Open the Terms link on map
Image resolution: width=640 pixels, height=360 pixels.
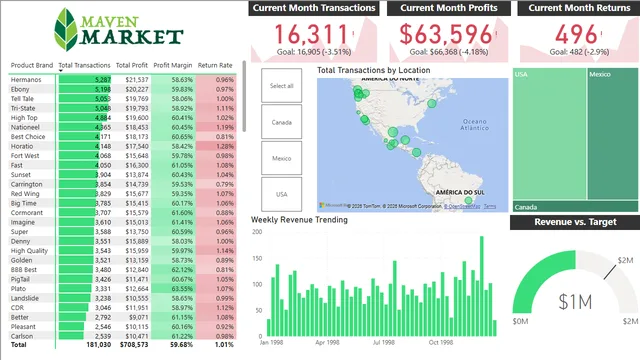[490, 207]
